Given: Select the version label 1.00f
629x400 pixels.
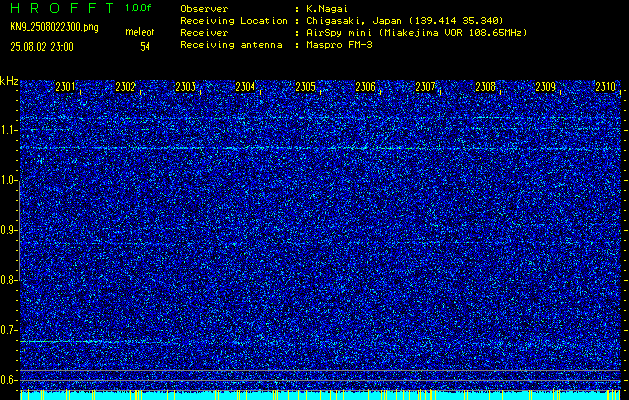Looking at the screenshot, I should [x=138, y=8].
